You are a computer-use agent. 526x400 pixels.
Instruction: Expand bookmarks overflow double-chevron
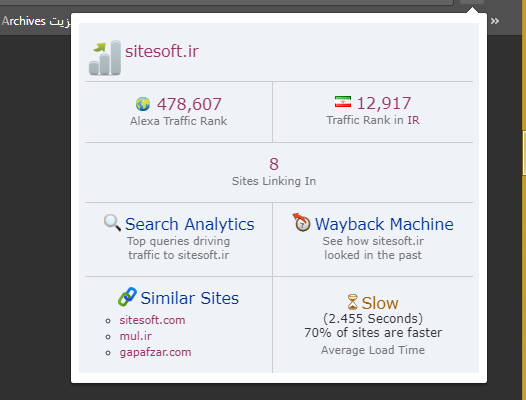495,21
